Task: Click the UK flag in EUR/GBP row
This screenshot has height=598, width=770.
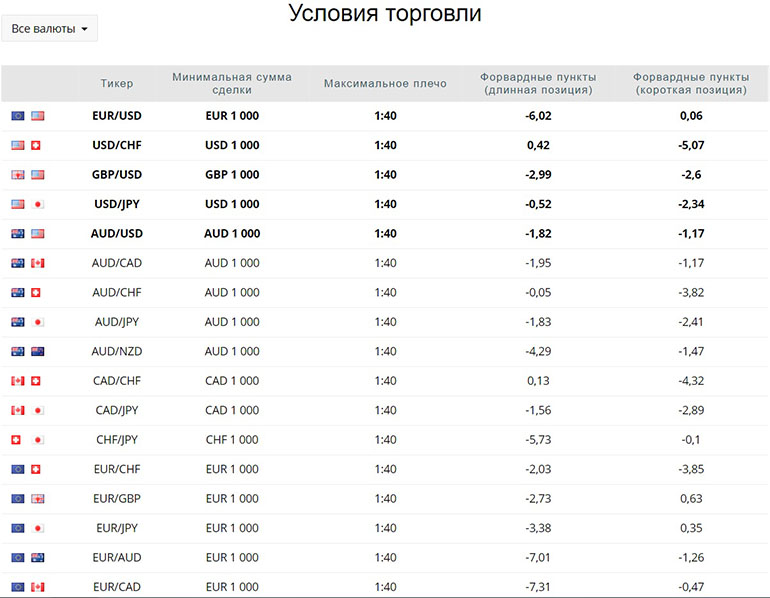Action: click(38, 499)
